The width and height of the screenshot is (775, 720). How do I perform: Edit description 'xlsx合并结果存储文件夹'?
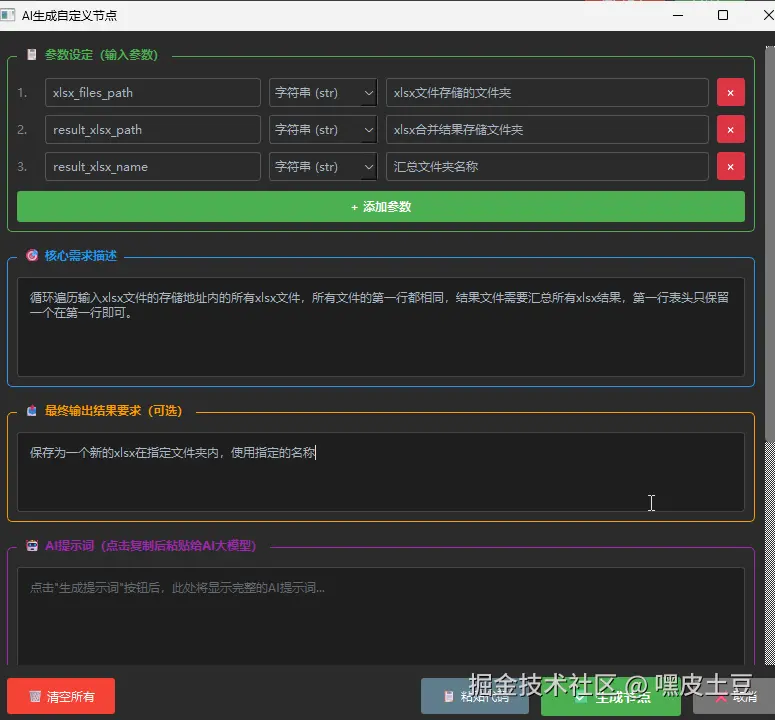[547, 129]
